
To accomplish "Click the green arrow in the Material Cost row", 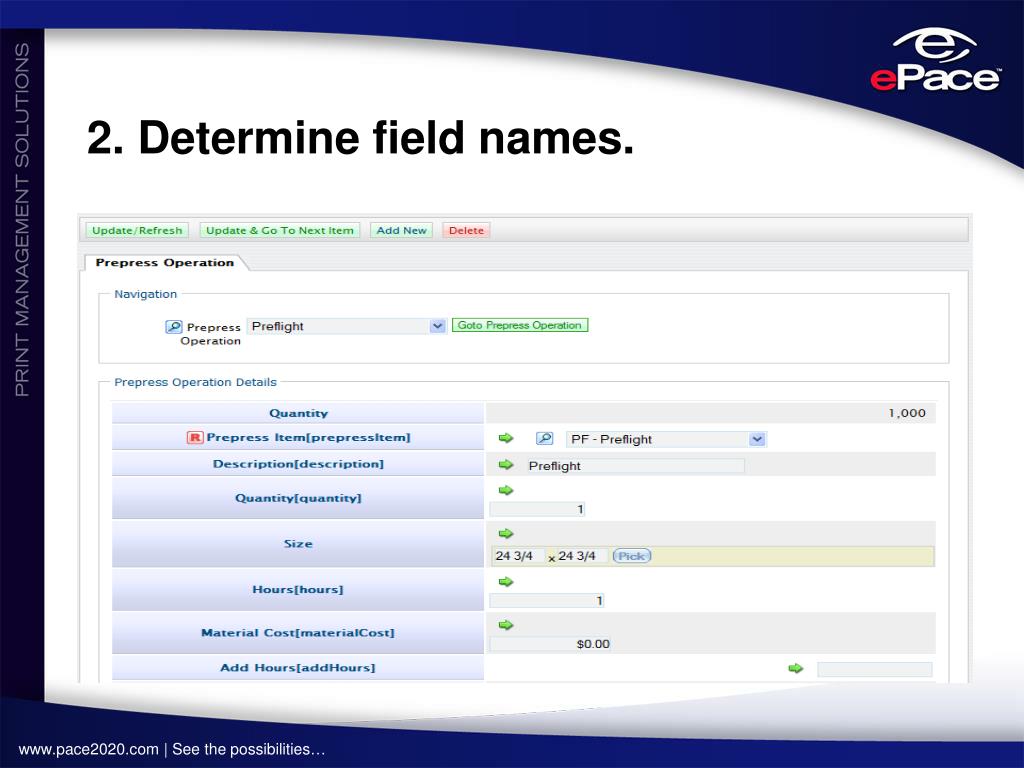I will pyautogui.click(x=506, y=625).
